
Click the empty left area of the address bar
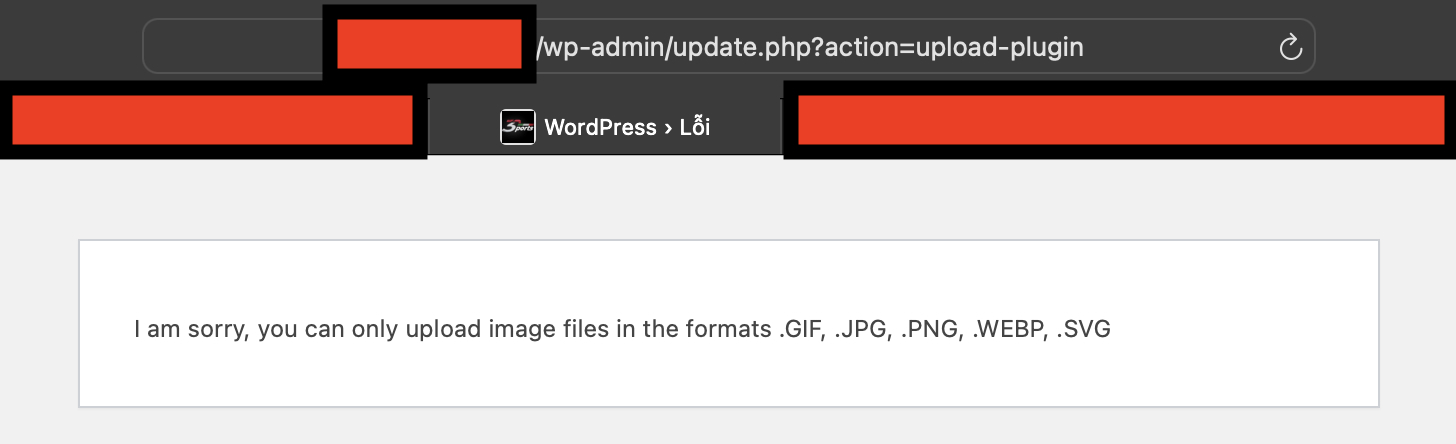[x=233, y=46]
